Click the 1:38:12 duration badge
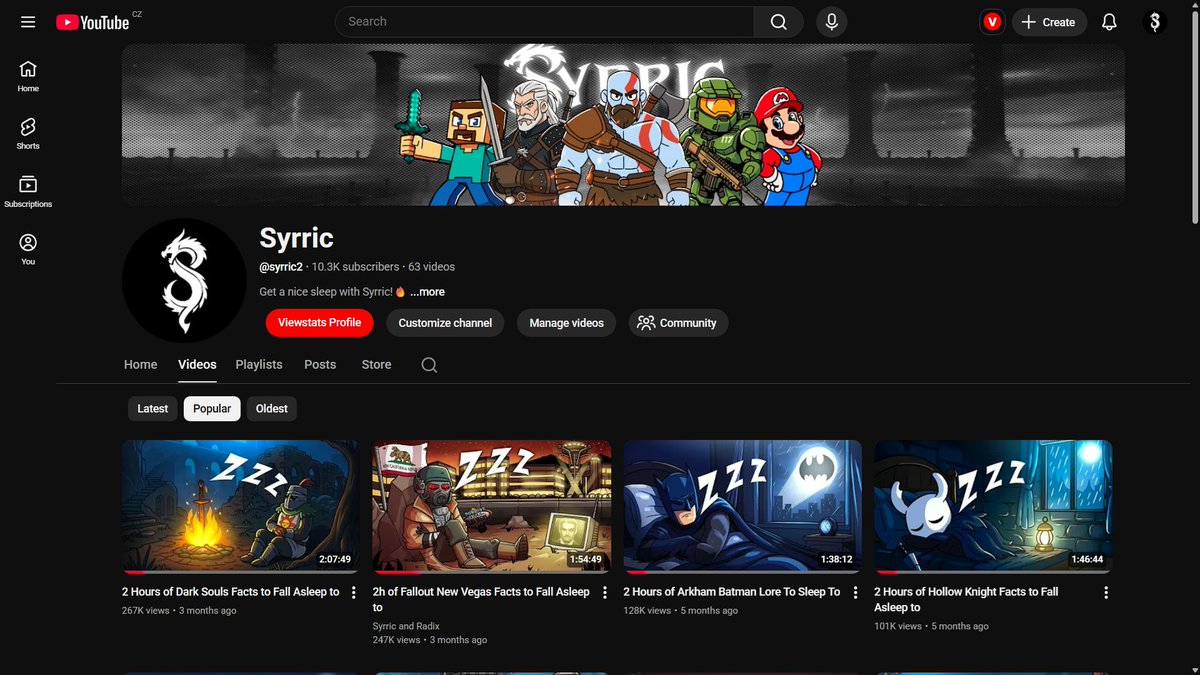The width and height of the screenshot is (1200, 675). tap(837, 560)
